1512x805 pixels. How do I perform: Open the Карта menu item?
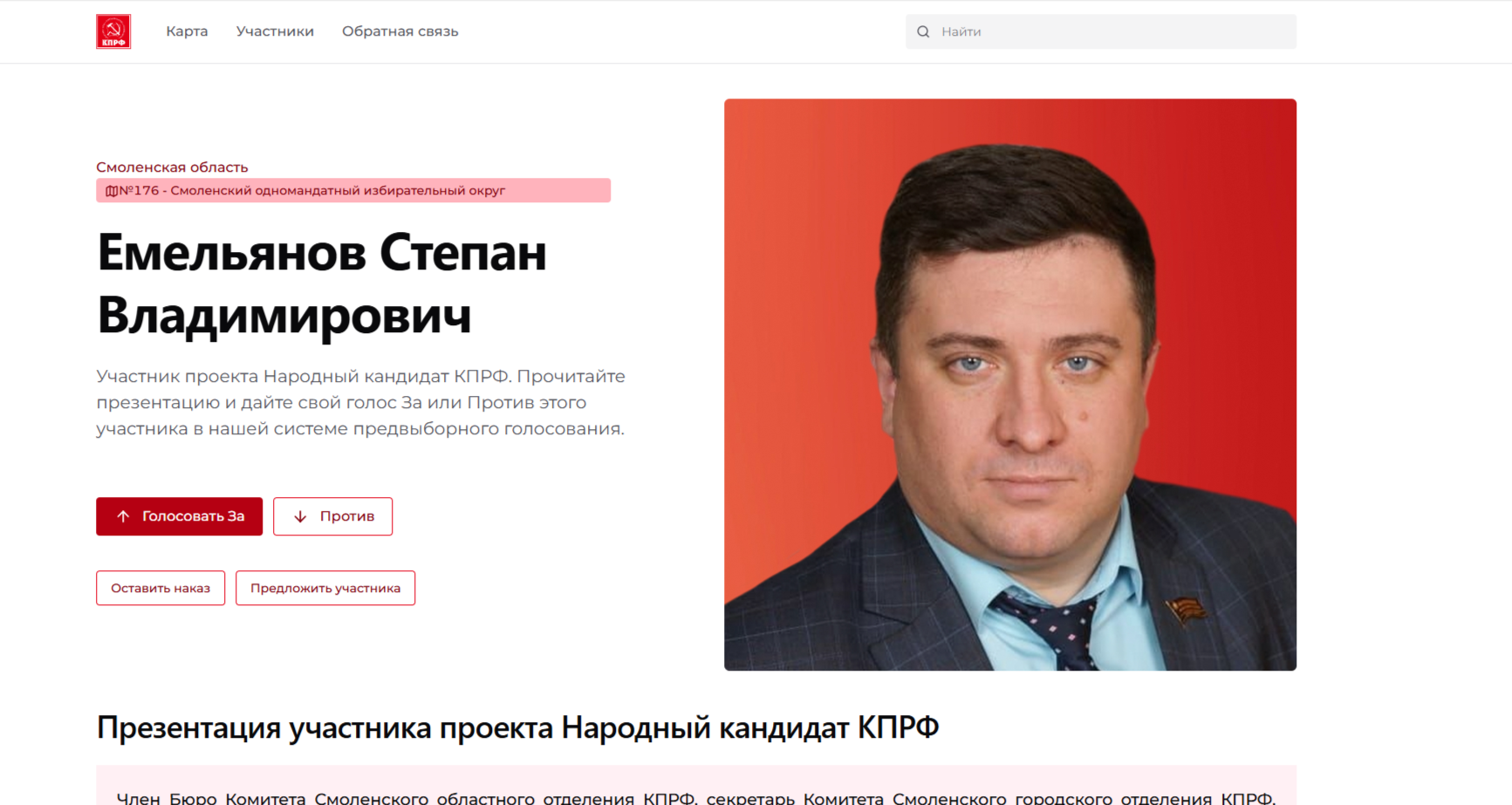187,31
